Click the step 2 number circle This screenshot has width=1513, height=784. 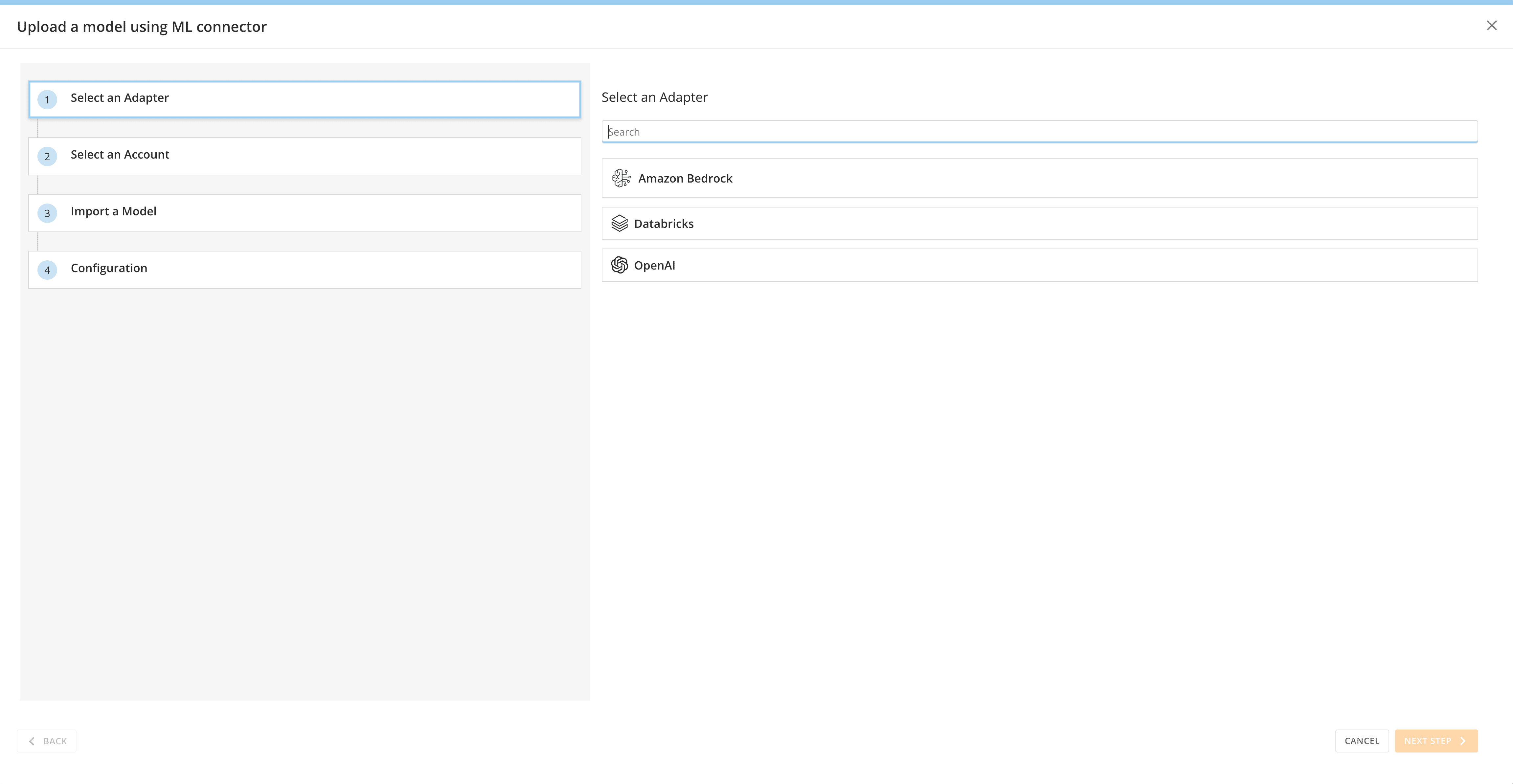tap(47, 157)
